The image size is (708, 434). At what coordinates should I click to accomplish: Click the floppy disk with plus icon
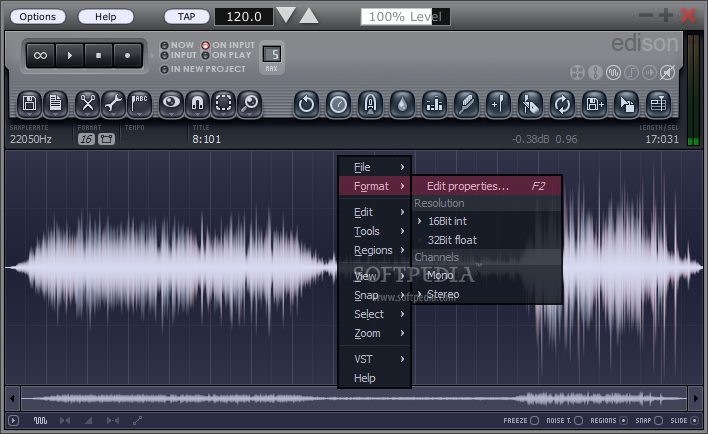point(595,104)
